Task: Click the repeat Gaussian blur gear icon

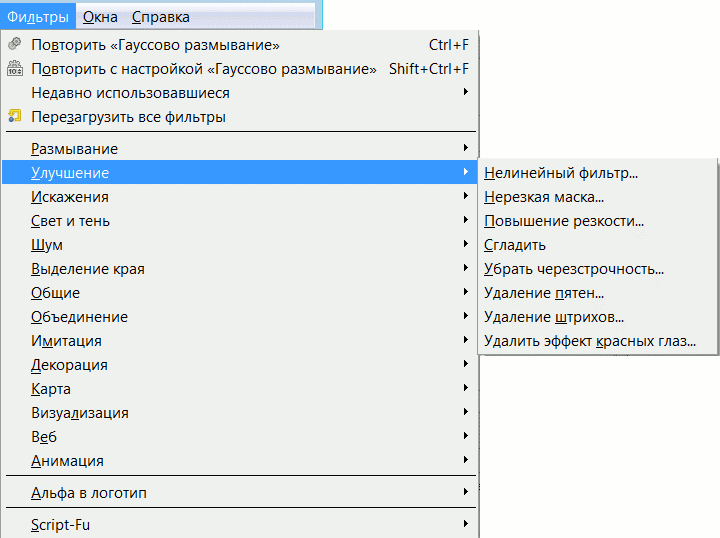Action: [x=14, y=45]
